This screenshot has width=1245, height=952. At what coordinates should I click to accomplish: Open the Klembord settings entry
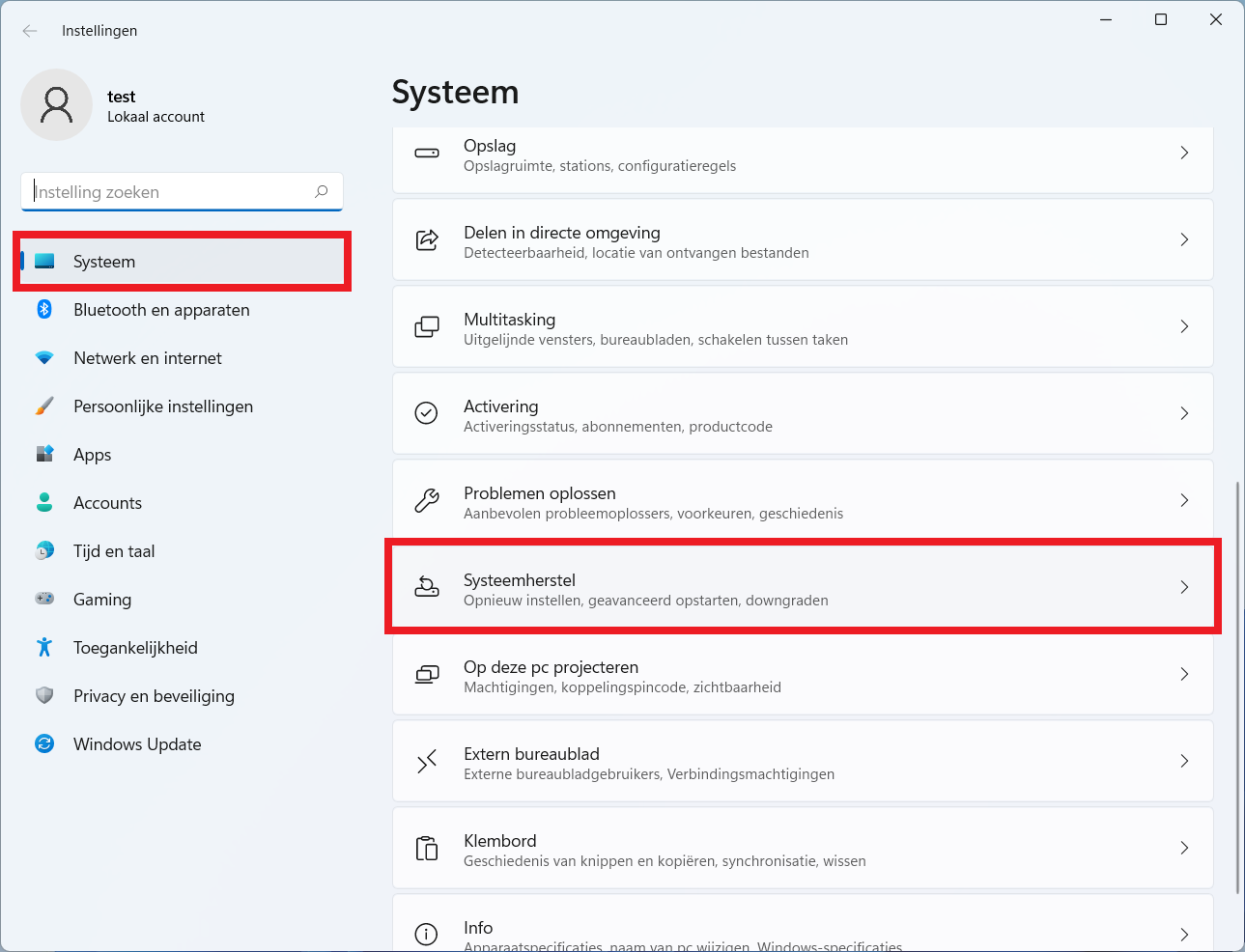click(803, 848)
